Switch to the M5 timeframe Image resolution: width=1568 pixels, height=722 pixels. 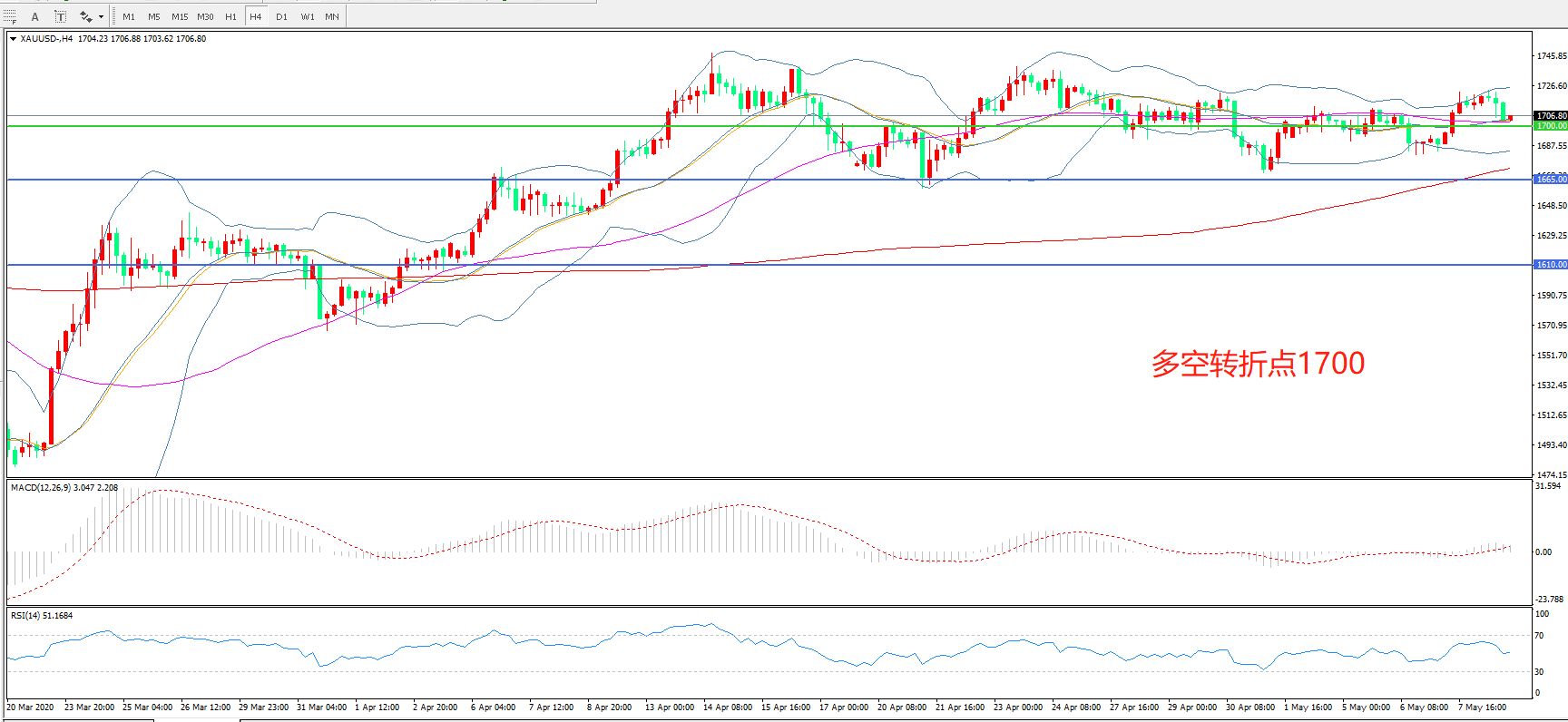[153, 16]
